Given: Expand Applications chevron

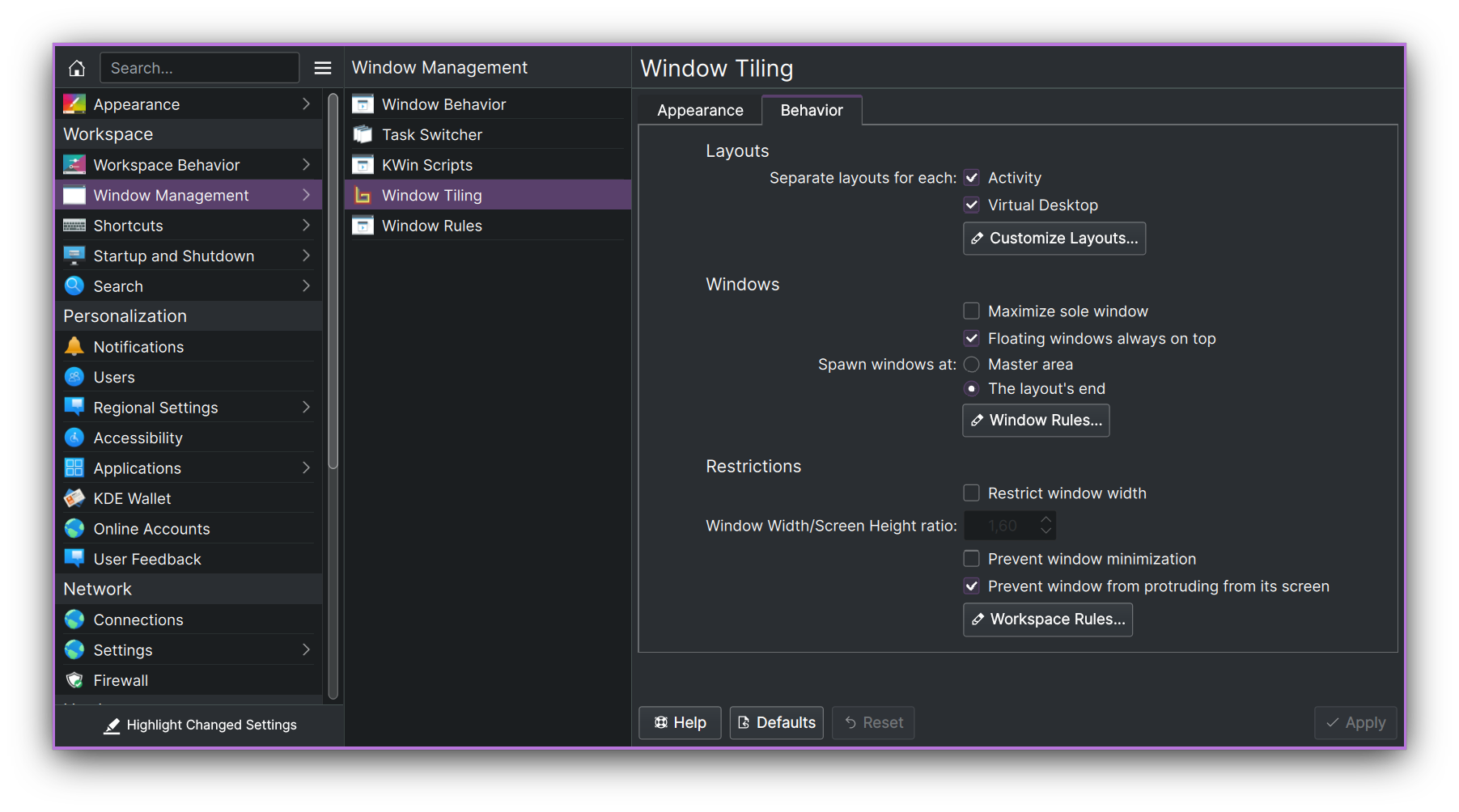Looking at the screenshot, I should tap(306, 468).
